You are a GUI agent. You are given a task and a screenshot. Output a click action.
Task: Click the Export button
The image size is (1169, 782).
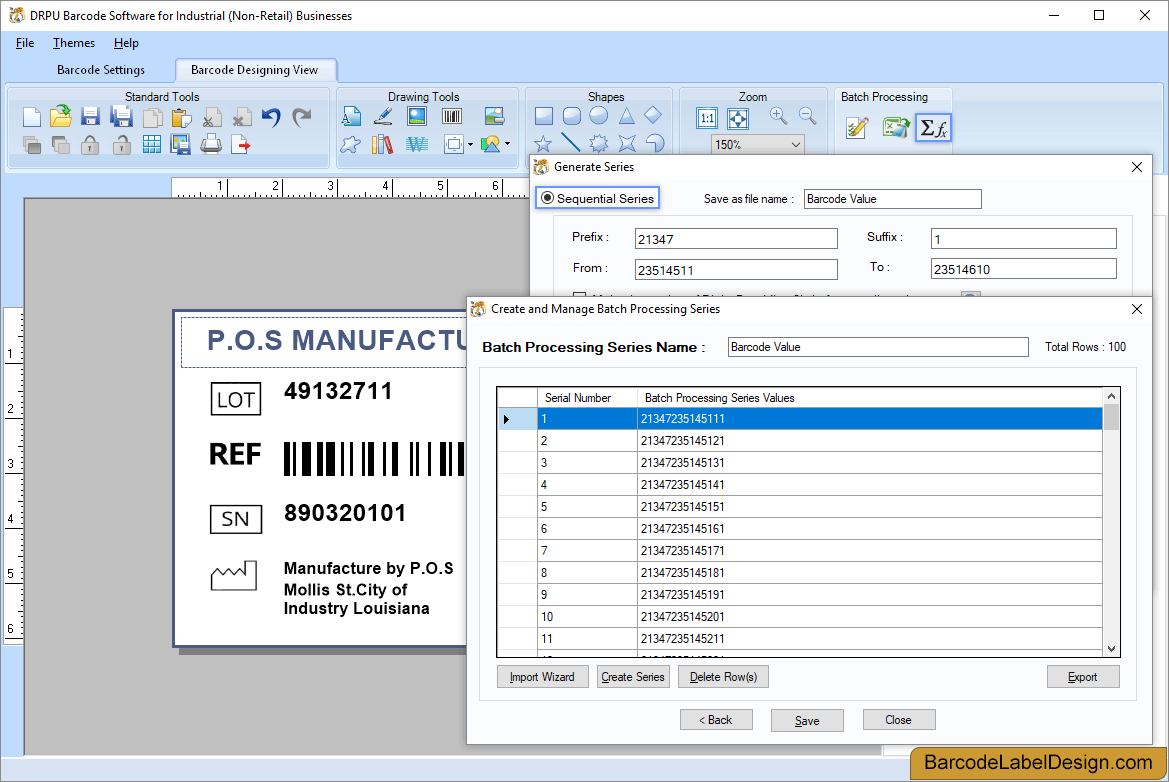pyautogui.click(x=1082, y=677)
